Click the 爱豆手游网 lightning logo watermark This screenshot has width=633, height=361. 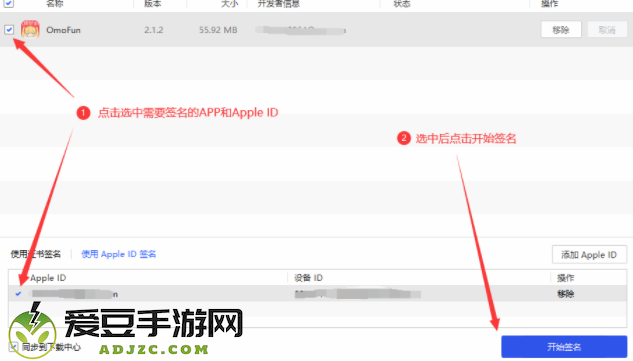click(x=32, y=330)
